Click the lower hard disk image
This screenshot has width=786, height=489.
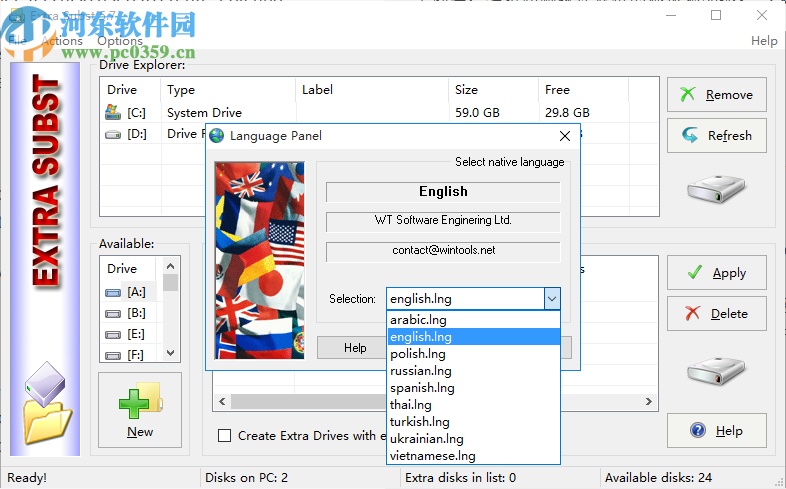[x=716, y=371]
